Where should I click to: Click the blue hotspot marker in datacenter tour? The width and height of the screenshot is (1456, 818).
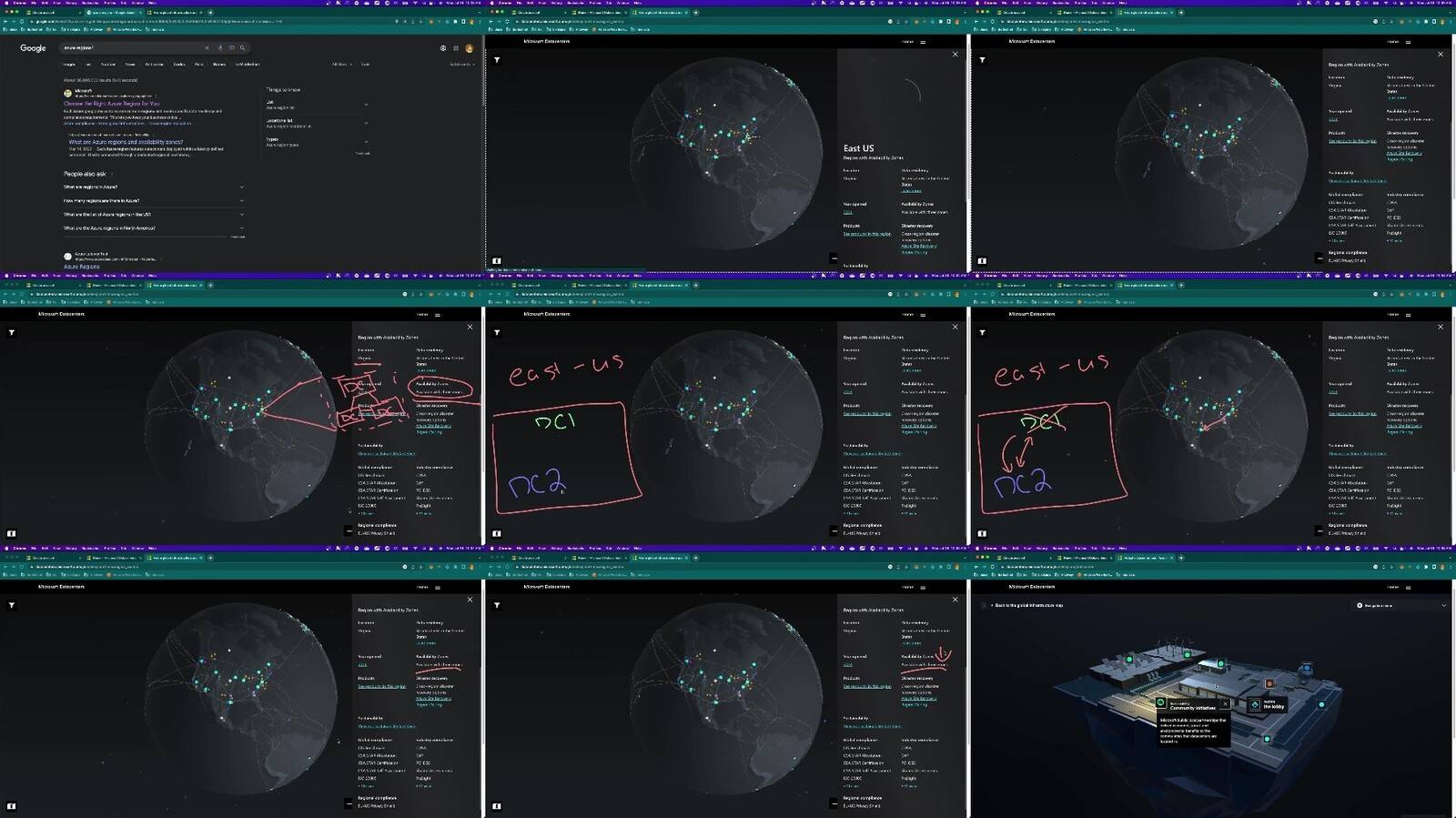click(1307, 669)
